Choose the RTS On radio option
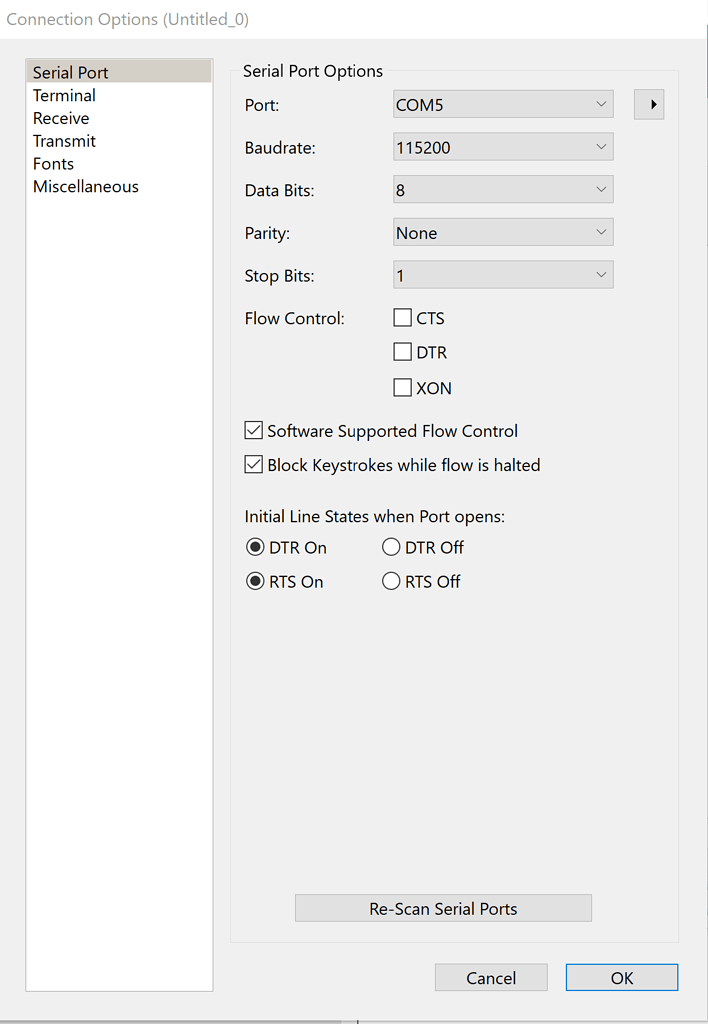 click(255, 581)
